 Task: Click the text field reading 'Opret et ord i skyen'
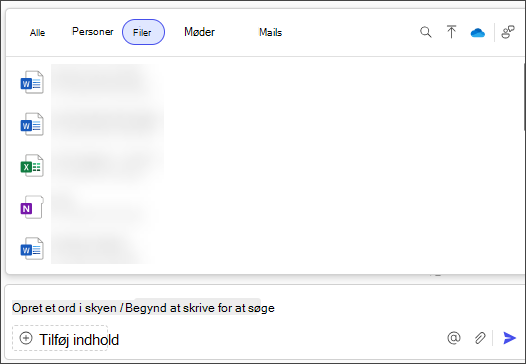click(143, 308)
